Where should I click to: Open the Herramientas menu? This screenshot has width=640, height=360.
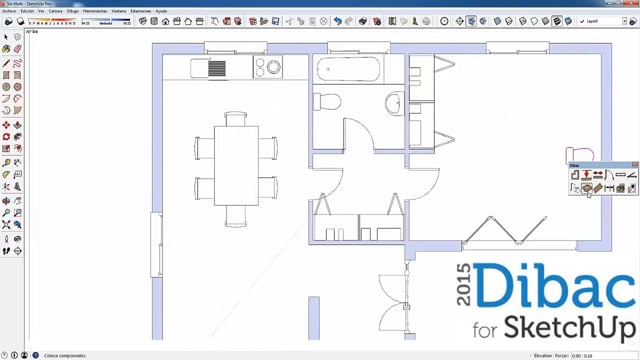tap(95, 11)
